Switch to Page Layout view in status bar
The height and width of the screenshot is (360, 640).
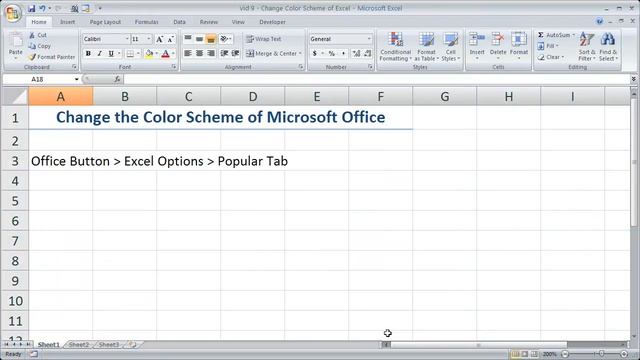pyautogui.click(x=525, y=354)
